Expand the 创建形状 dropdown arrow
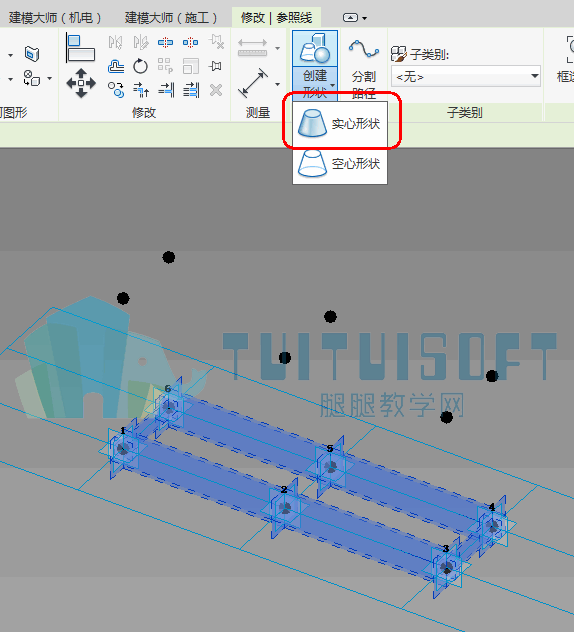The image size is (574, 632). point(332,85)
